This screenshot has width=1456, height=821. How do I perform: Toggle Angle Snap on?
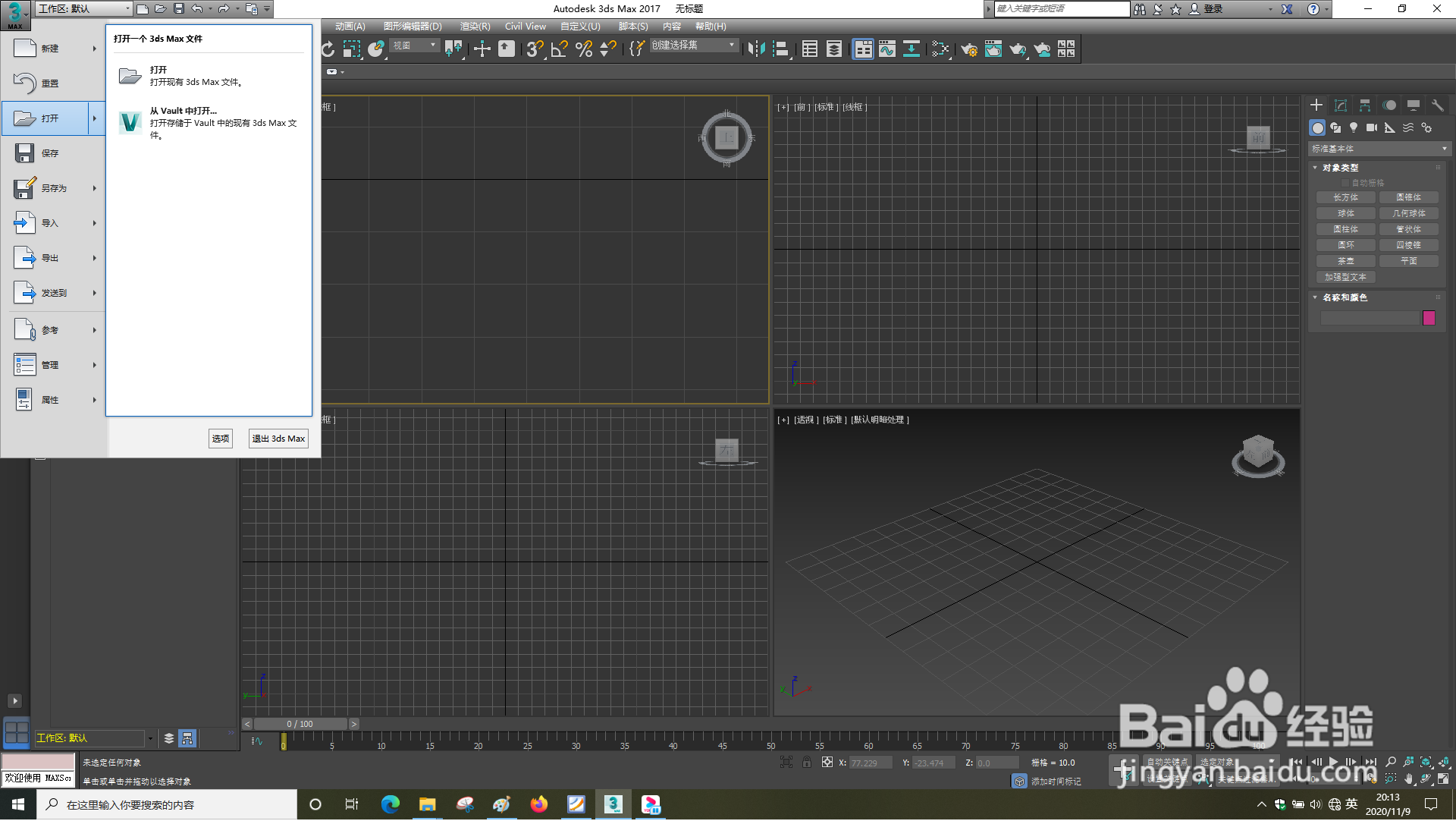pos(560,49)
